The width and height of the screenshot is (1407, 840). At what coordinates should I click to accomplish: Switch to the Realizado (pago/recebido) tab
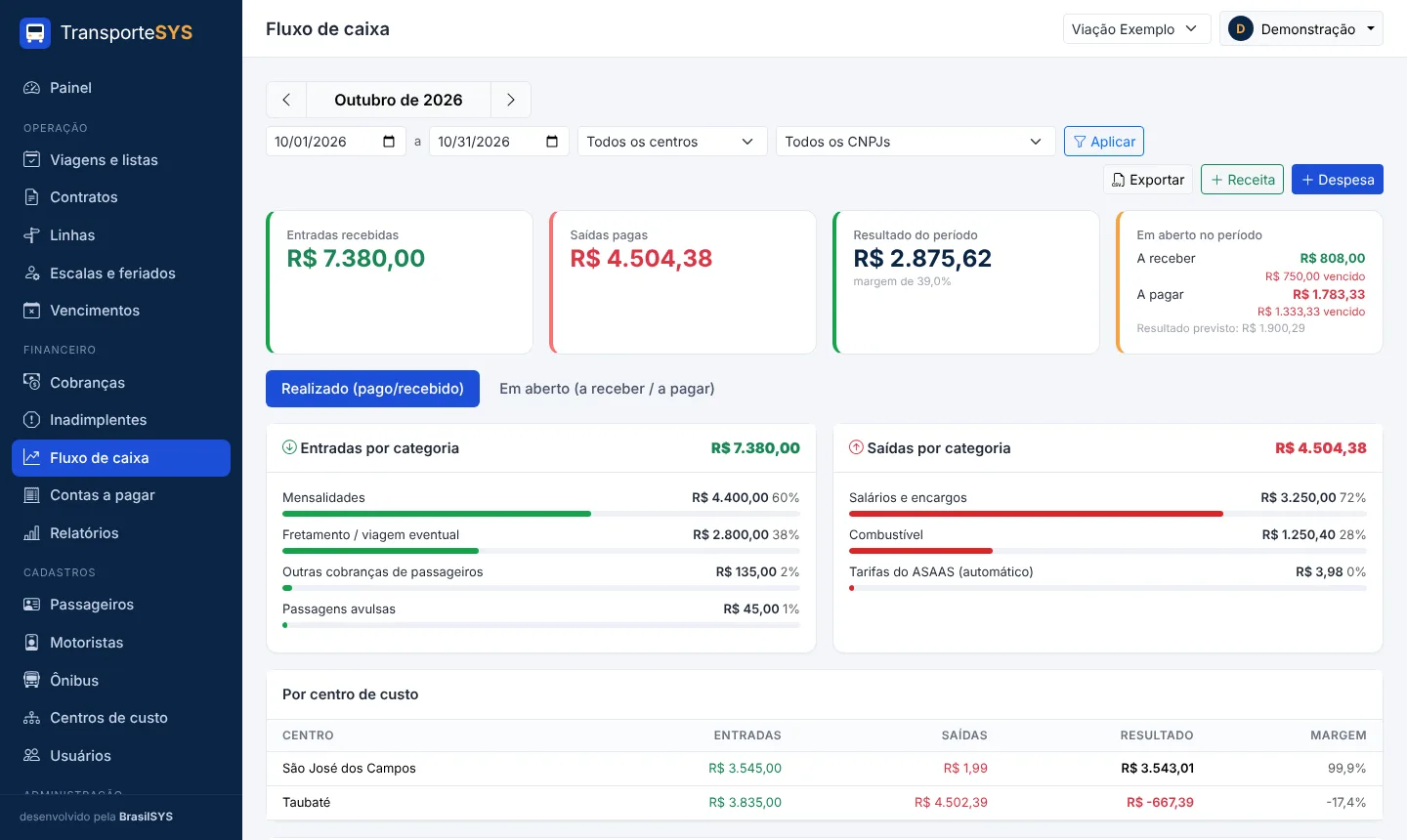pyautogui.click(x=372, y=389)
